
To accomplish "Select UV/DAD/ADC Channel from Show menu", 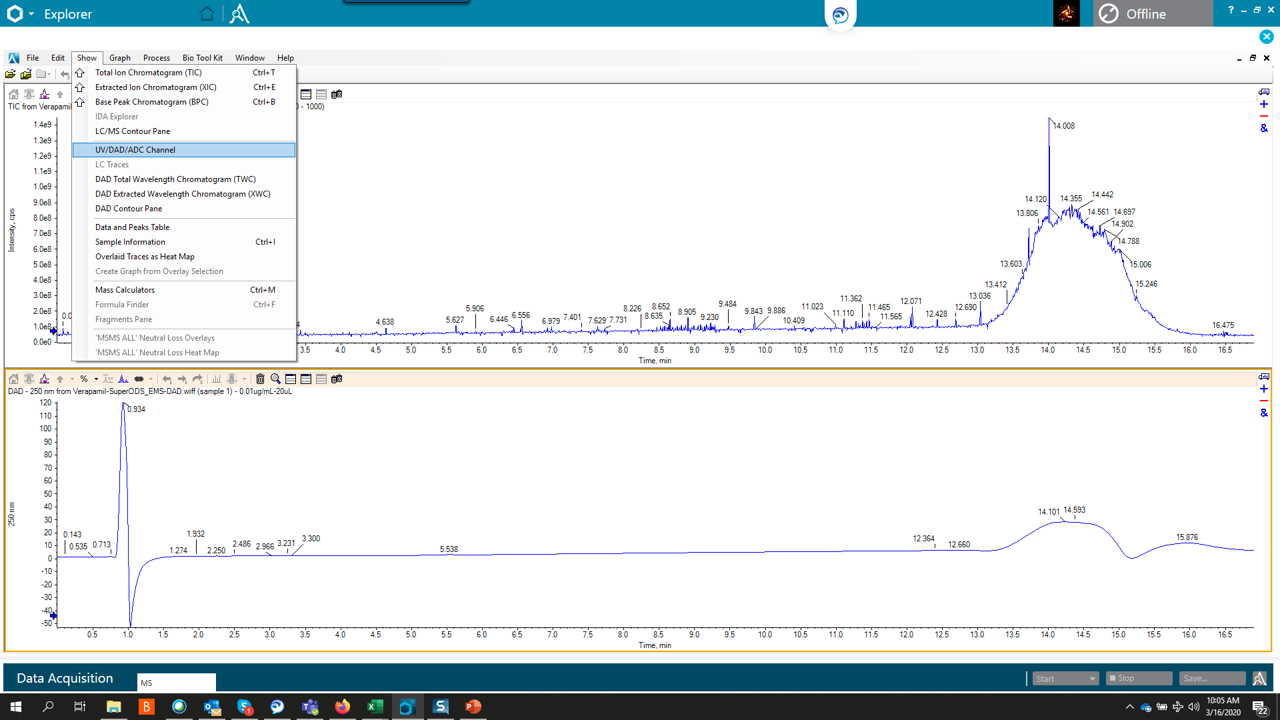I will 135,150.
